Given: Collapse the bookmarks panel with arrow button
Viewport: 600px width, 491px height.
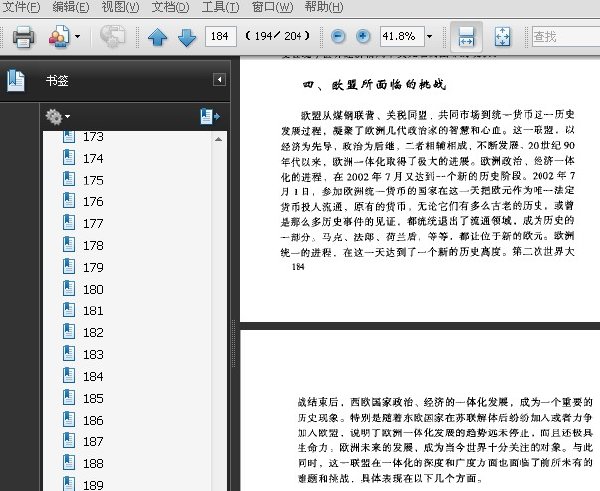Looking at the screenshot, I should click(x=219, y=80).
